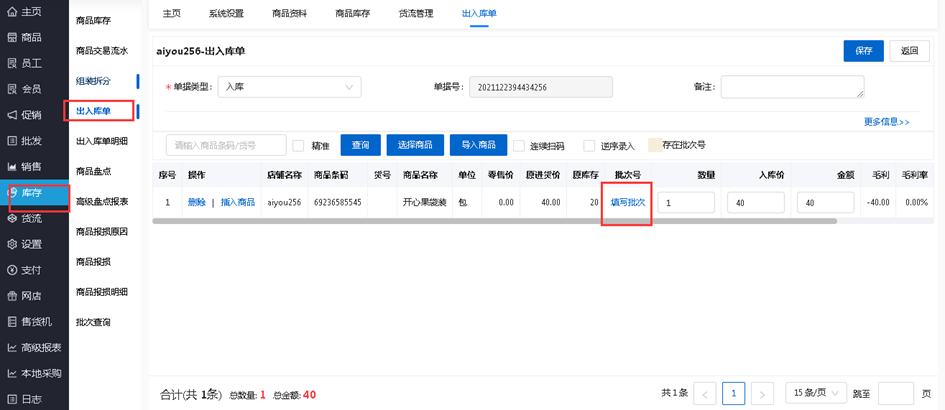Screen dimensions: 945x410
Task: Open the 单据类型 dropdown showing 入库
Action: [x=289, y=87]
